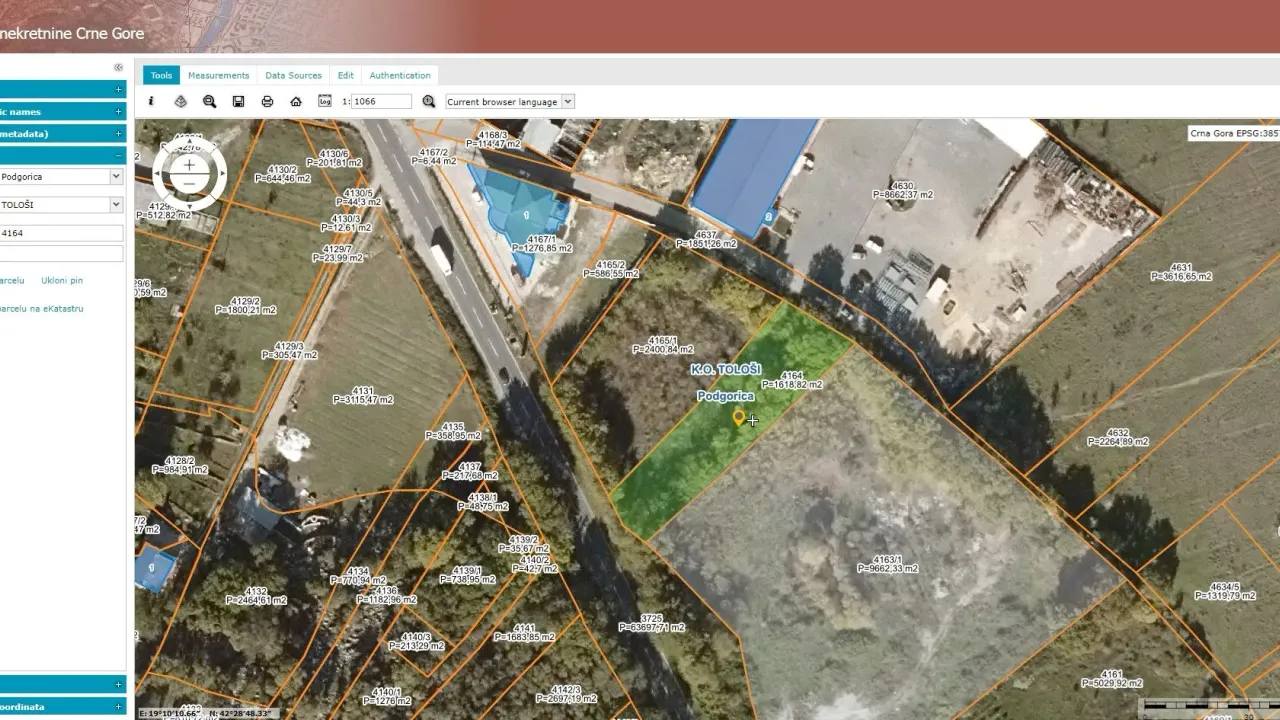Click the Ukloni pin link

click(62, 280)
